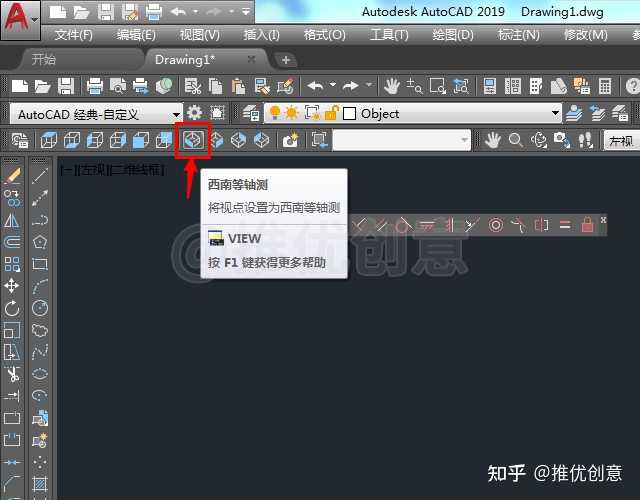Viewport: 640px width, 500px height.
Task: Select the Line drawing tool
Action: (40, 176)
